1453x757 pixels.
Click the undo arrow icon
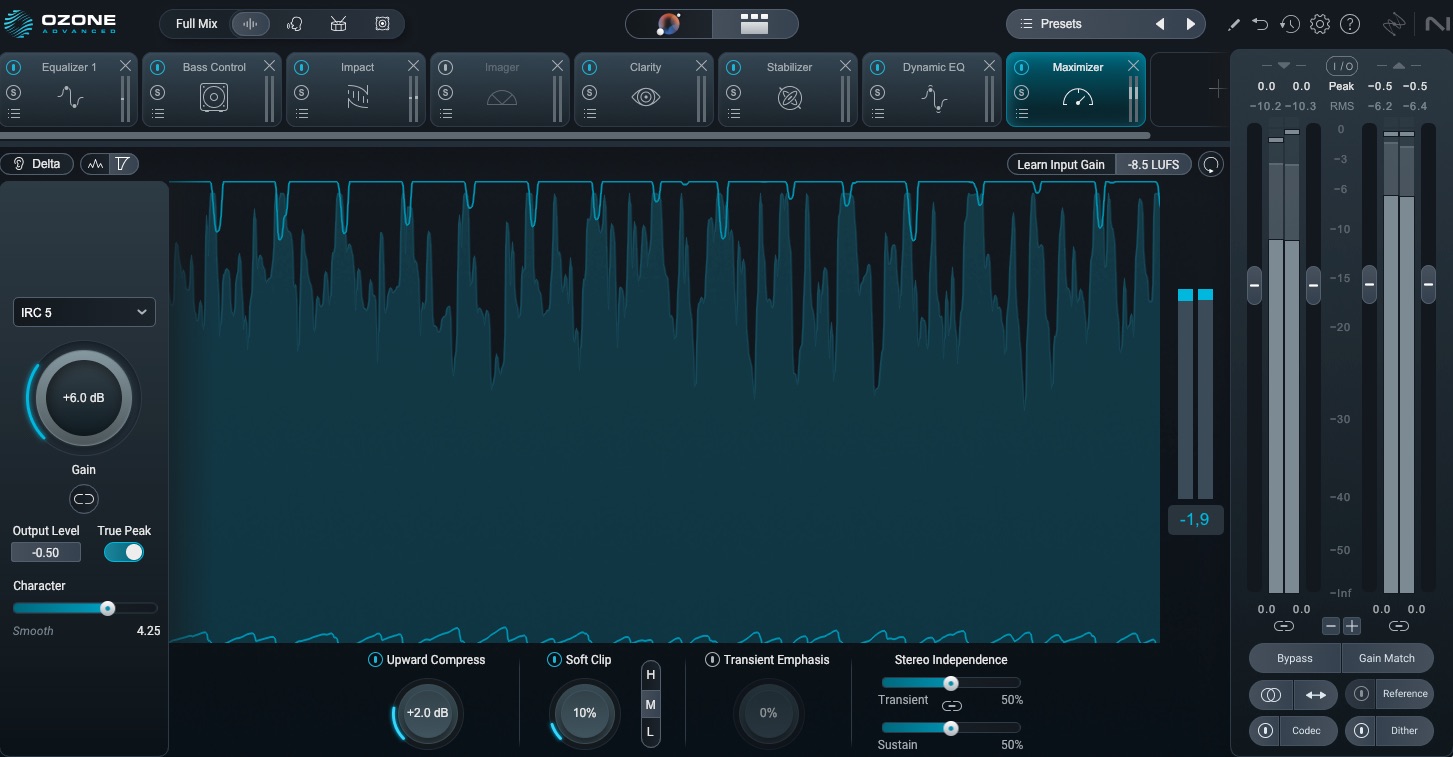(x=1261, y=24)
